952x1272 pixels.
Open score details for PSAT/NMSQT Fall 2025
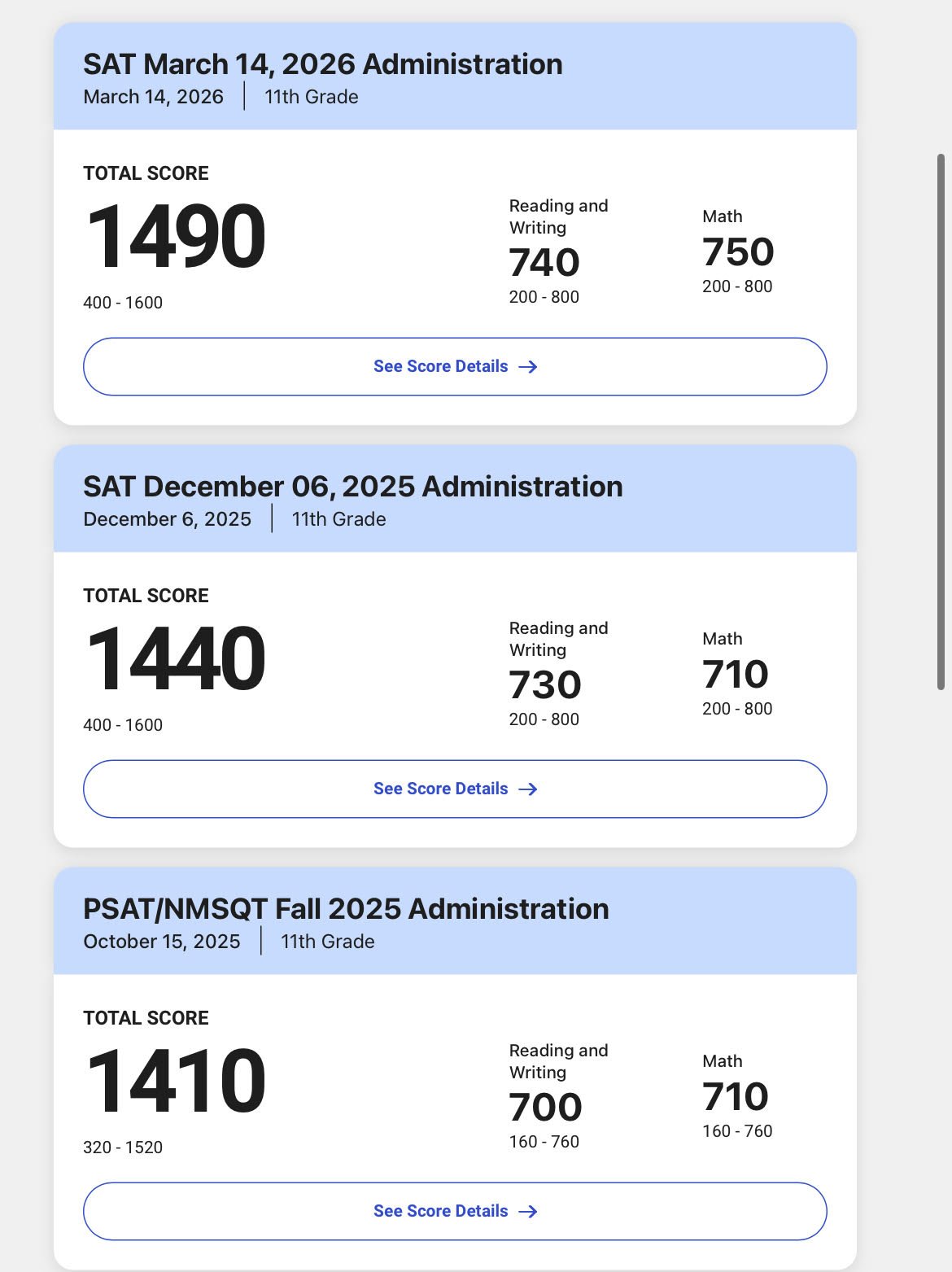click(x=455, y=1211)
